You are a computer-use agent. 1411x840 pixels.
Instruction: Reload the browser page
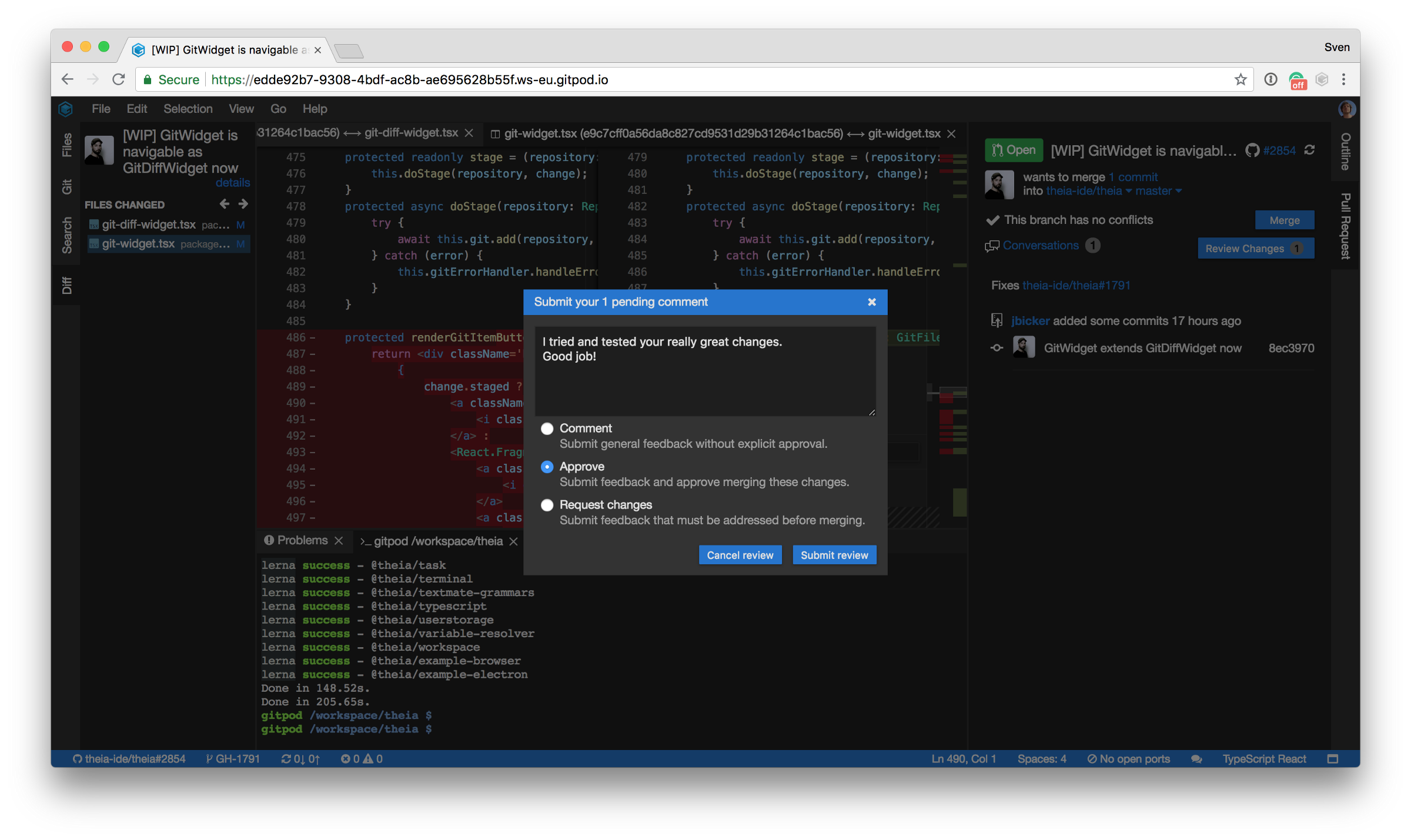119,79
